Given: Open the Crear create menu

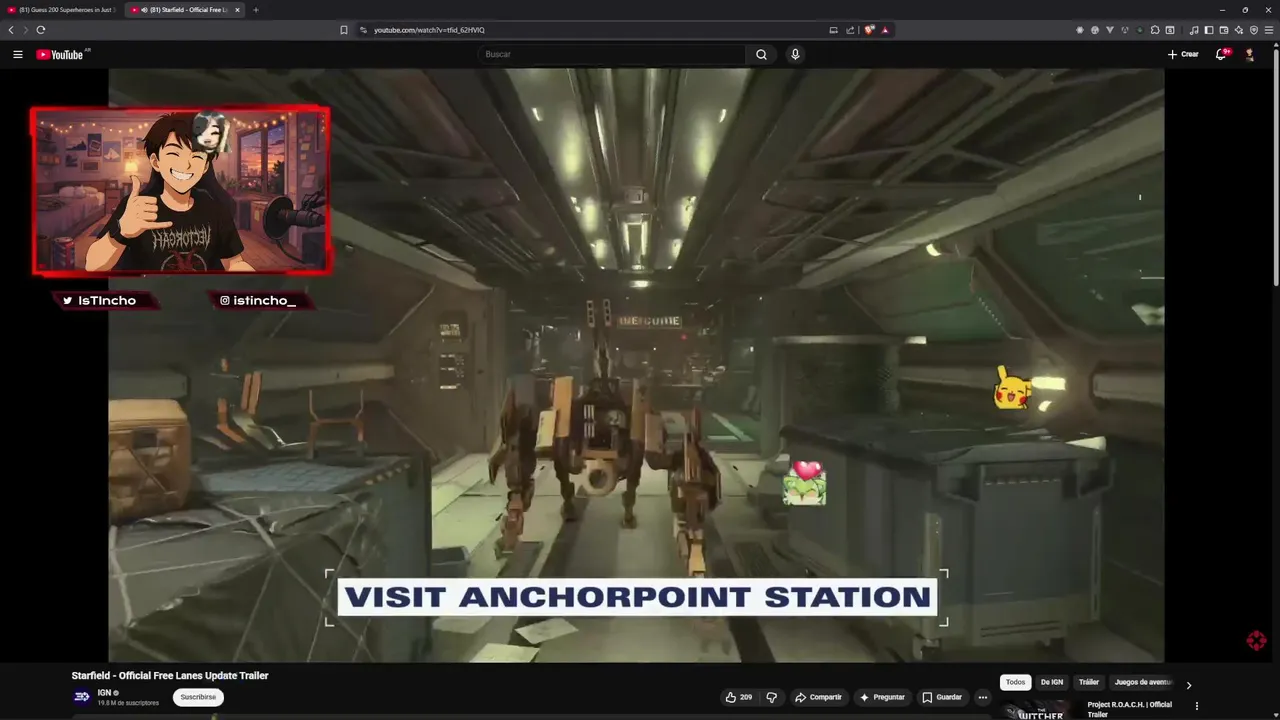Looking at the screenshot, I should [x=1183, y=54].
